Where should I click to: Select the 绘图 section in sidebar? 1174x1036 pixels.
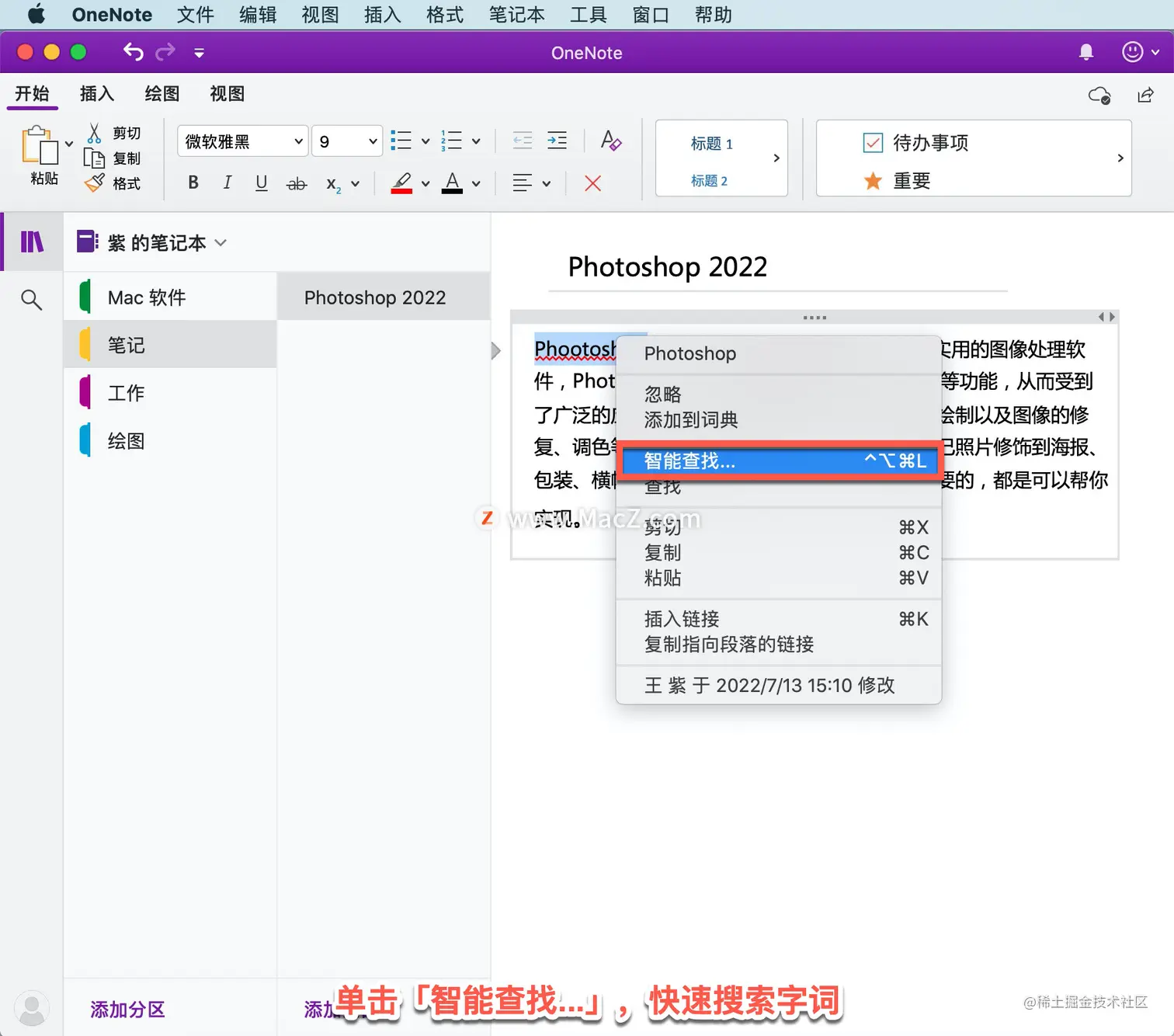[x=170, y=441]
